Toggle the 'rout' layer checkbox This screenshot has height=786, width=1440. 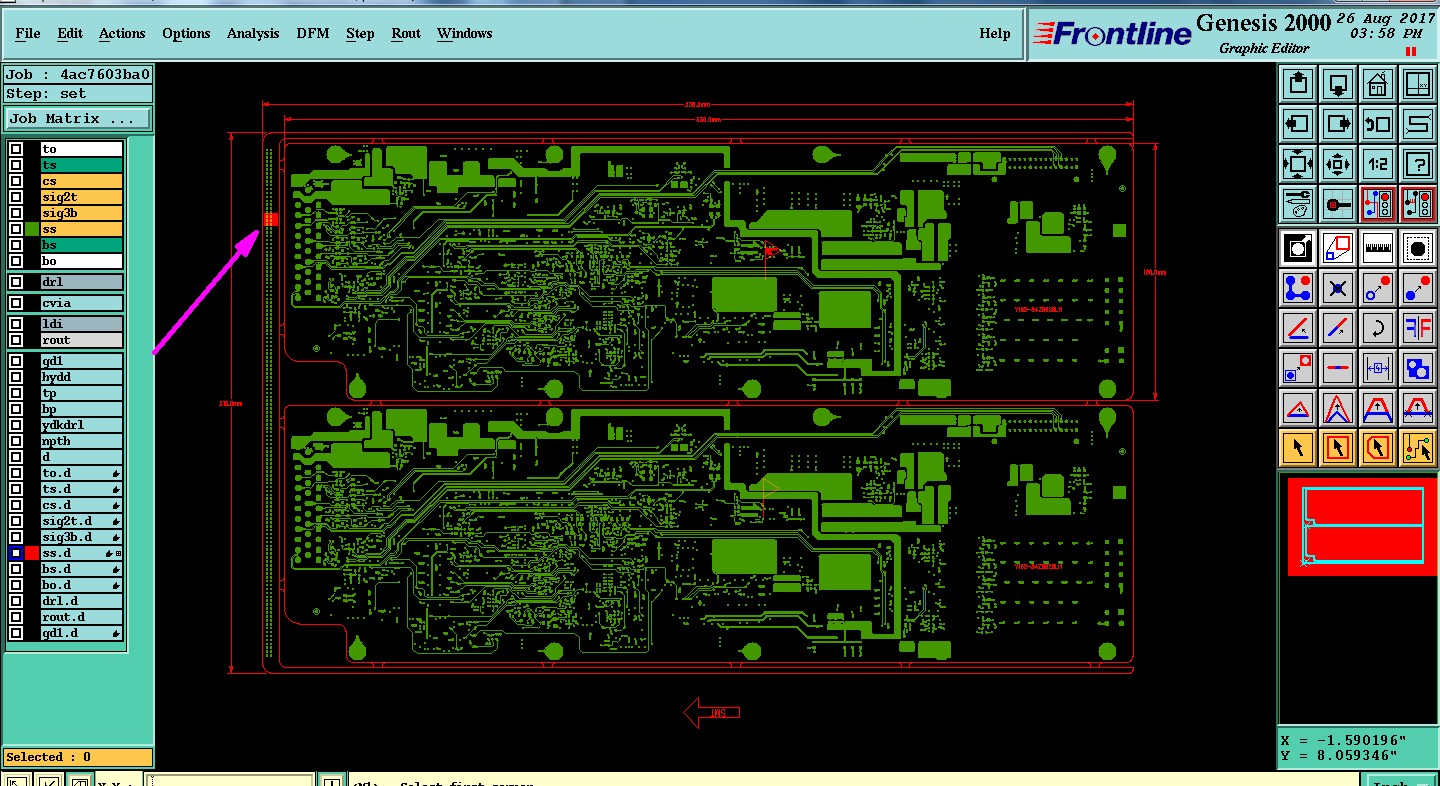coord(16,340)
